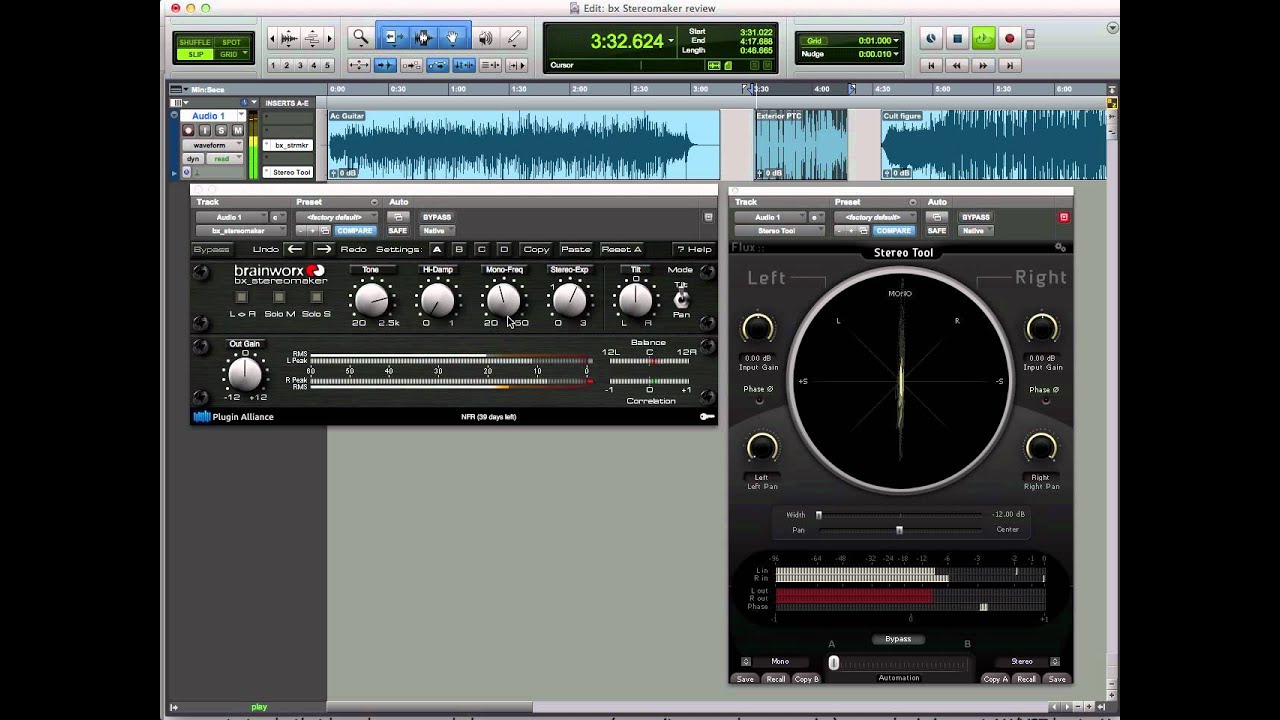
Task: Open Grid mode dropdown arrow
Action: click(243, 54)
